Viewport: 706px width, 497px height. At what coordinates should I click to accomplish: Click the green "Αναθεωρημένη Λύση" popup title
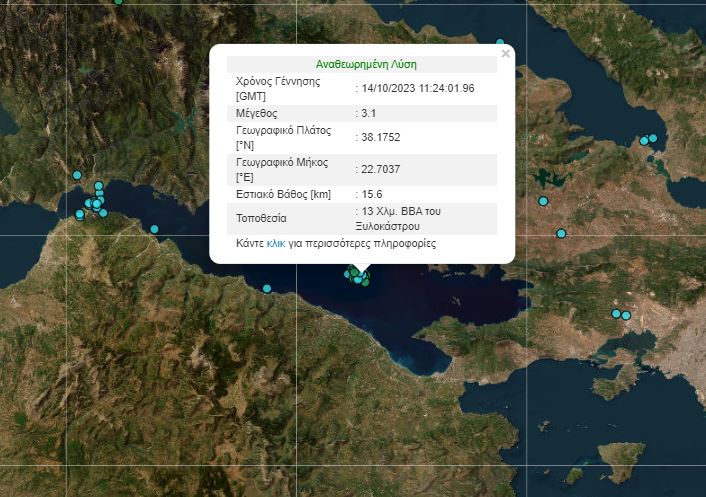tap(360, 63)
